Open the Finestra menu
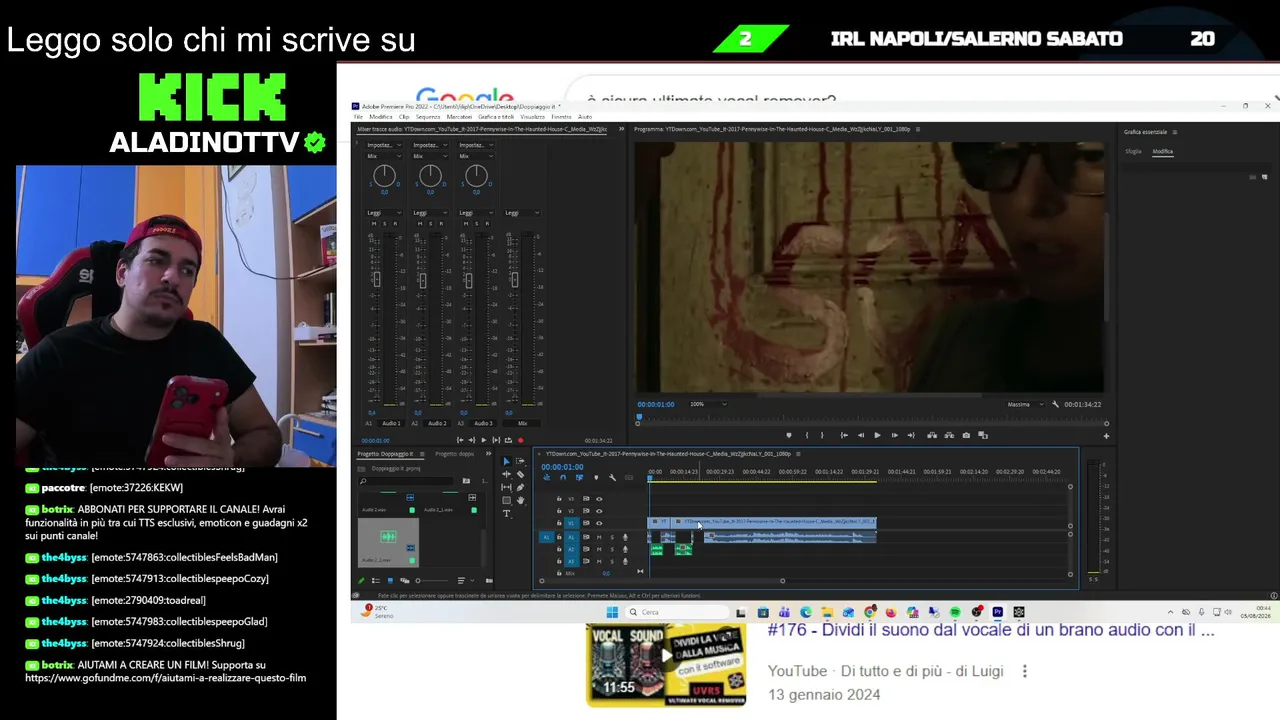This screenshot has width=1280, height=720. pos(561,117)
